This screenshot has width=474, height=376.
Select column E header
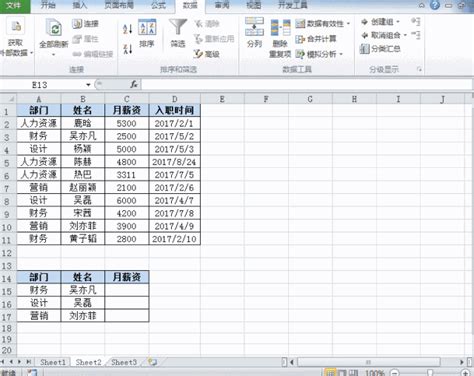pyautogui.click(x=222, y=99)
